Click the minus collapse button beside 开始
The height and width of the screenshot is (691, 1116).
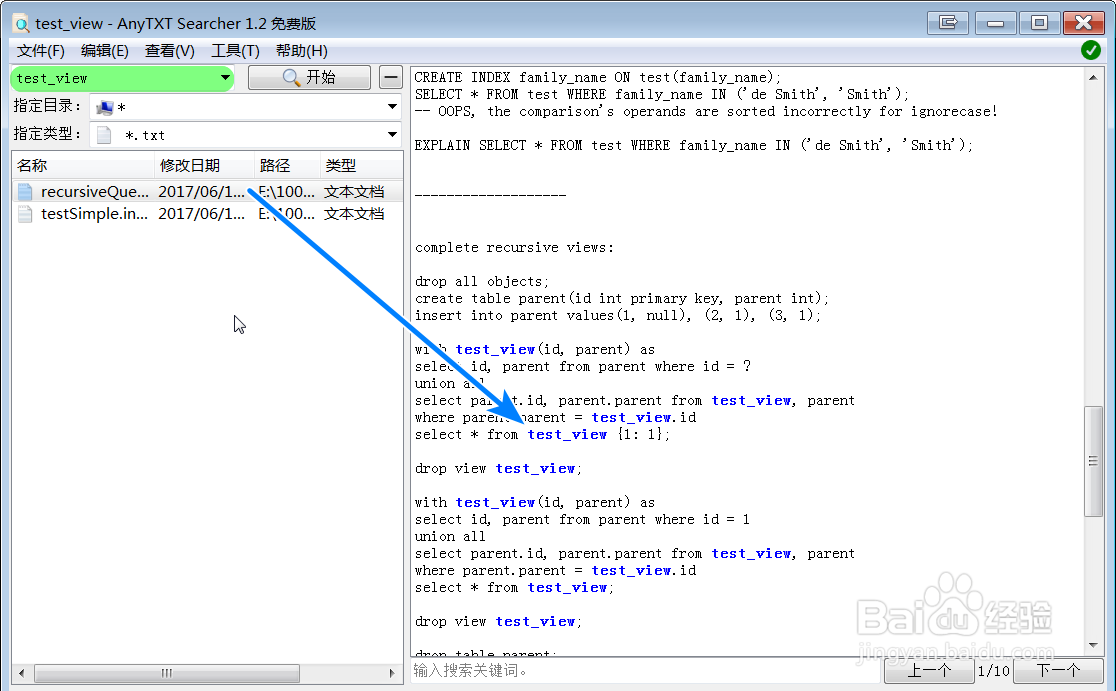pyautogui.click(x=391, y=78)
